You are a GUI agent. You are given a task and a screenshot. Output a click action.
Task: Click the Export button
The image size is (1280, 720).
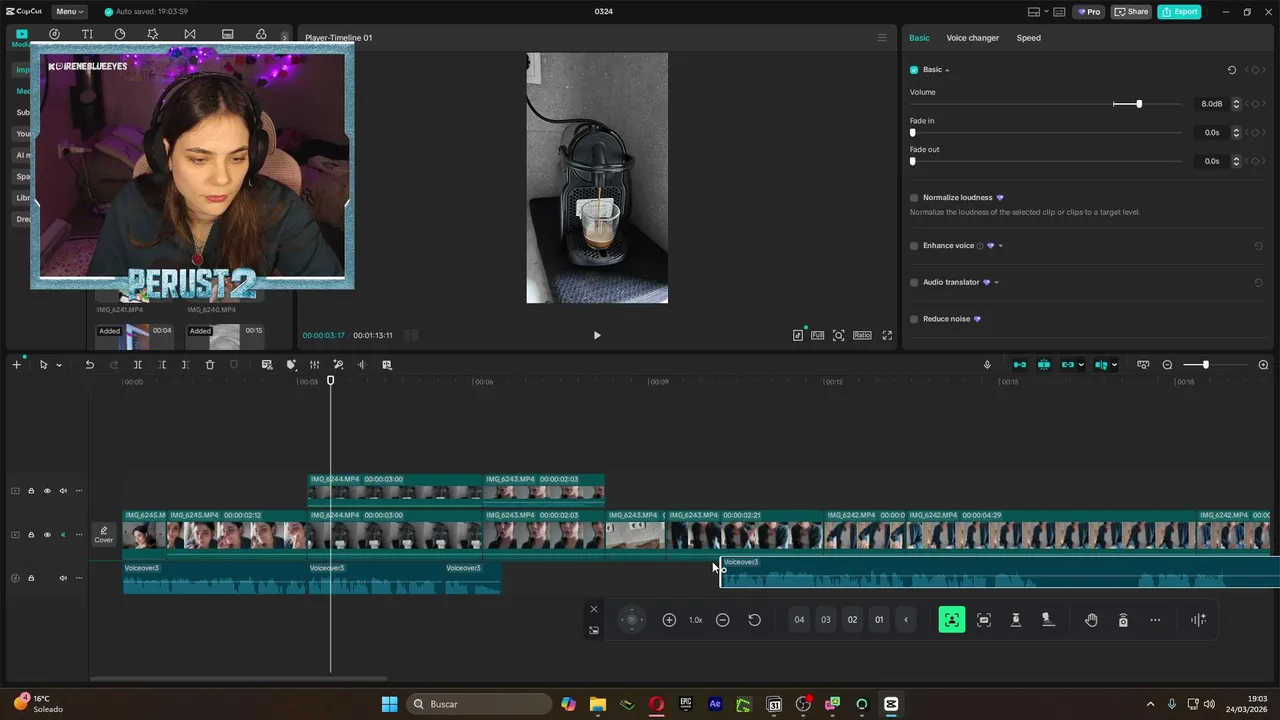(x=1179, y=12)
